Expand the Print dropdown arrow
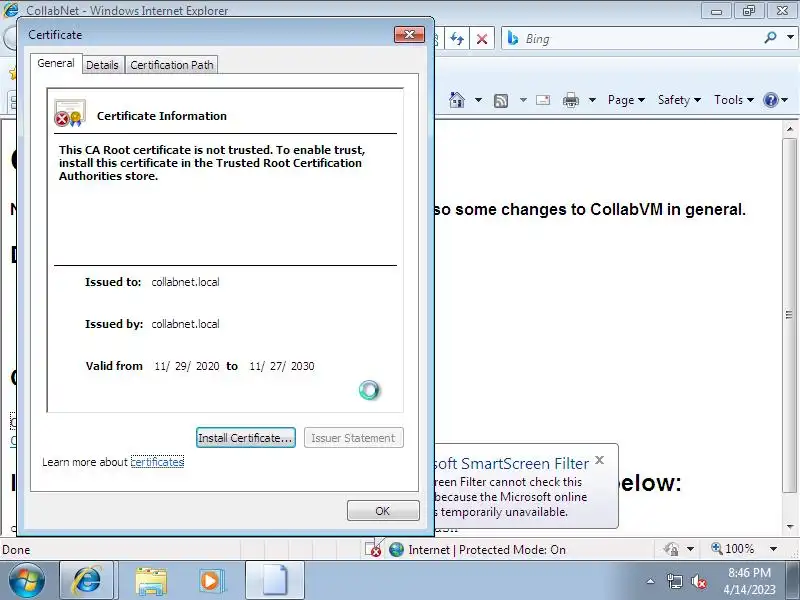800x600 pixels. tap(592, 100)
